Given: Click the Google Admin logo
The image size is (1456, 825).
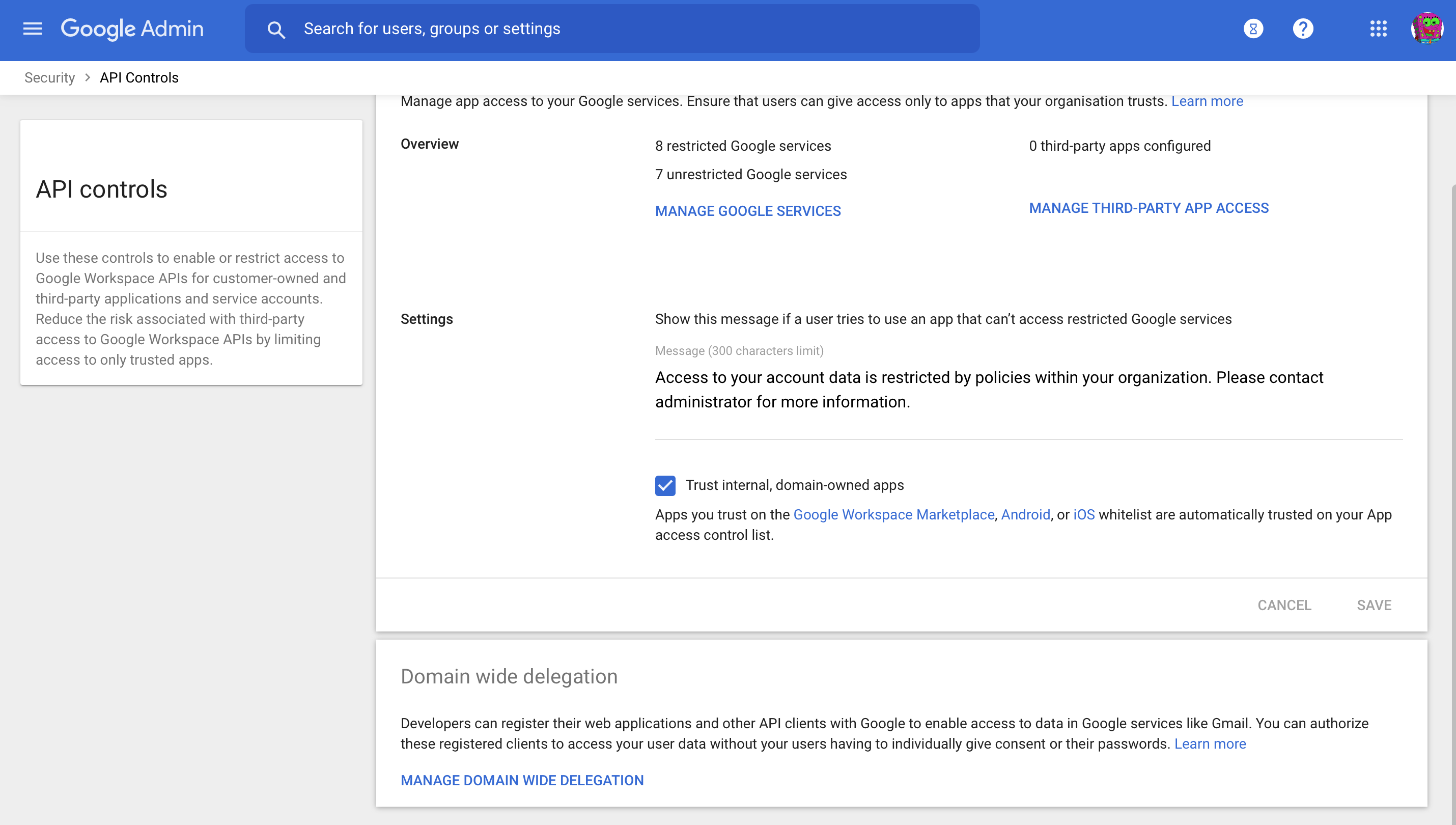Looking at the screenshot, I should [x=132, y=29].
